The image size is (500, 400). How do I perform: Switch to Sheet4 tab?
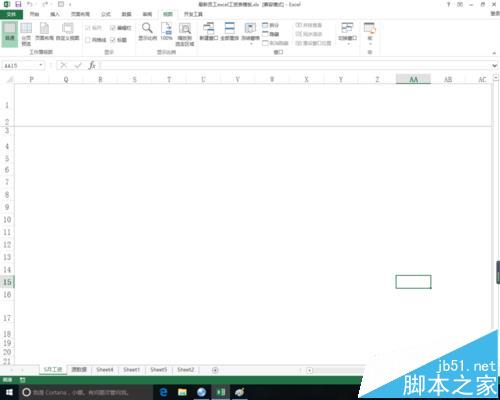[x=105, y=370]
